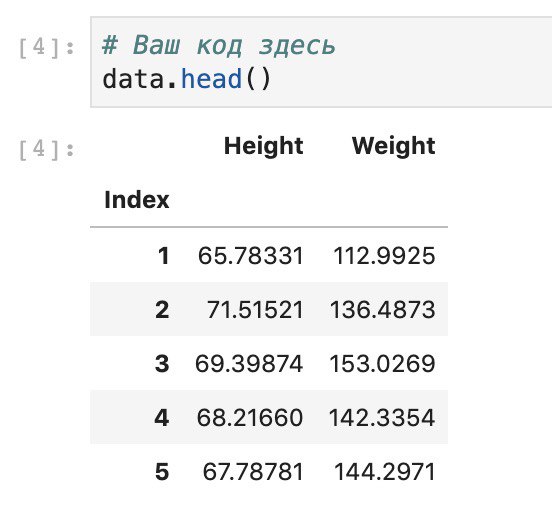Screen dimensions: 552x518
Task: Click row index 5
Action: tap(162, 472)
